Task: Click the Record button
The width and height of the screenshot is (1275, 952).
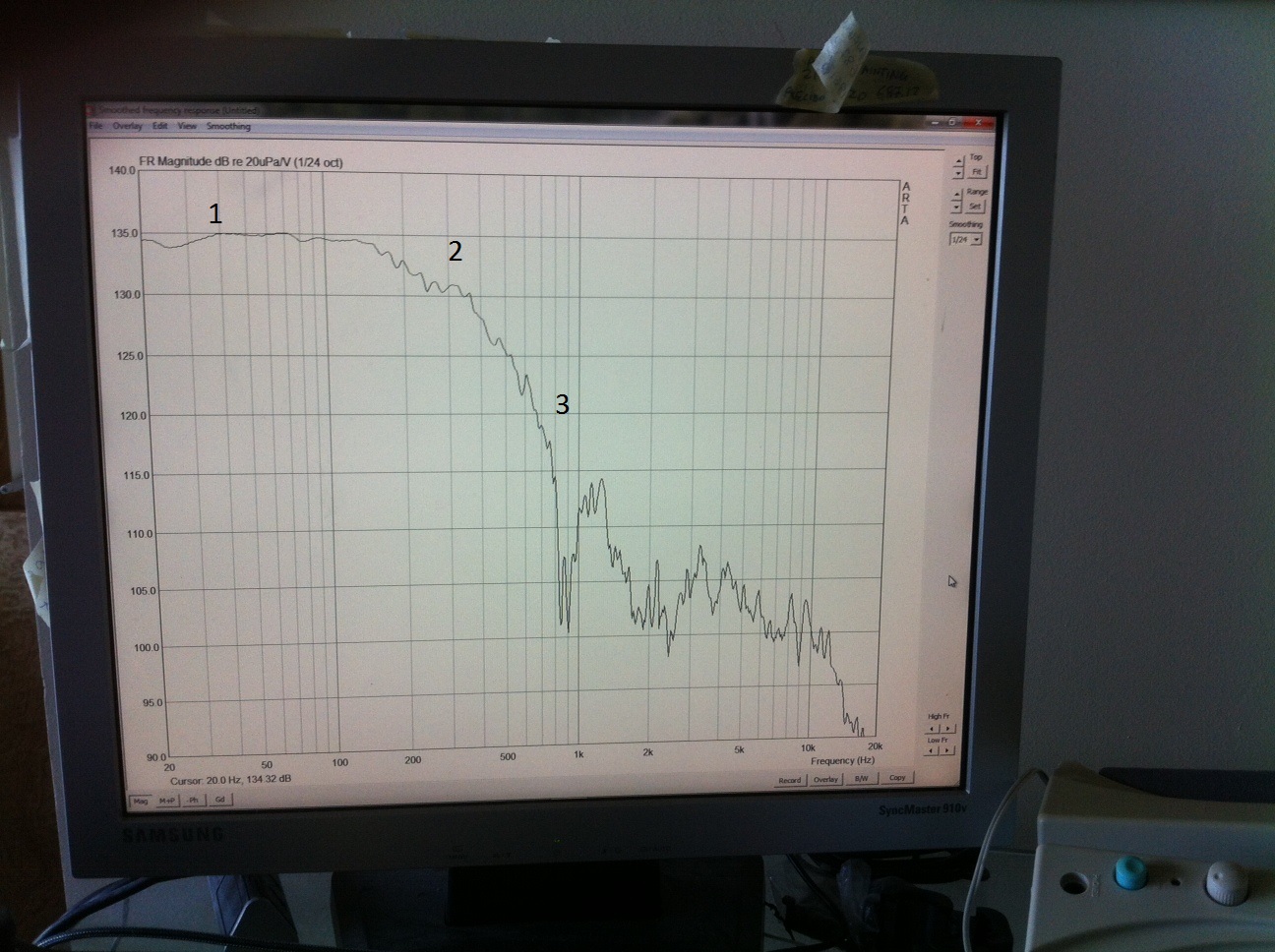Action: pos(789,780)
